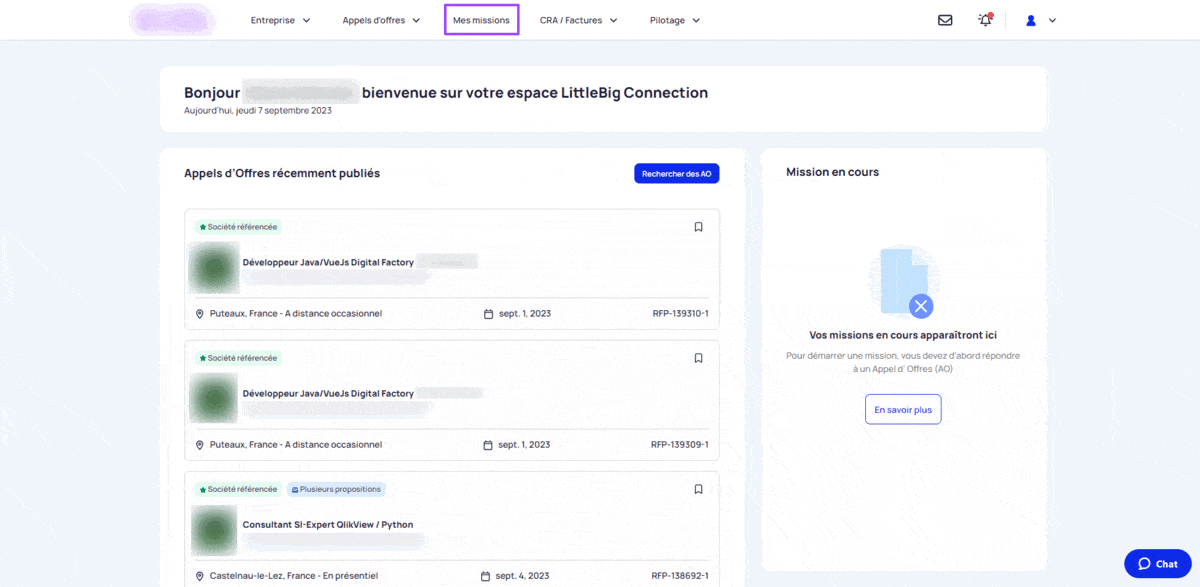Open the account menu chevron
Image resolution: width=1200 pixels, height=587 pixels.
[x=1052, y=20]
